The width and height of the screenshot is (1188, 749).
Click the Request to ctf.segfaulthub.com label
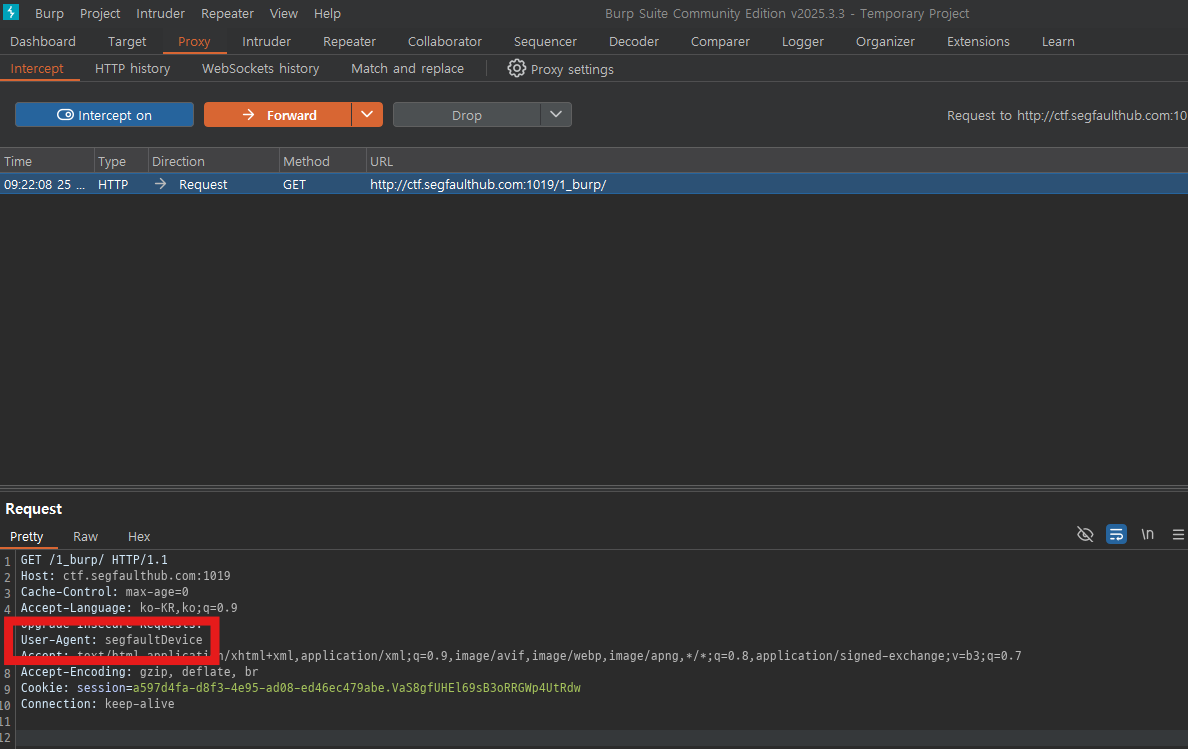pos(1067,115)
